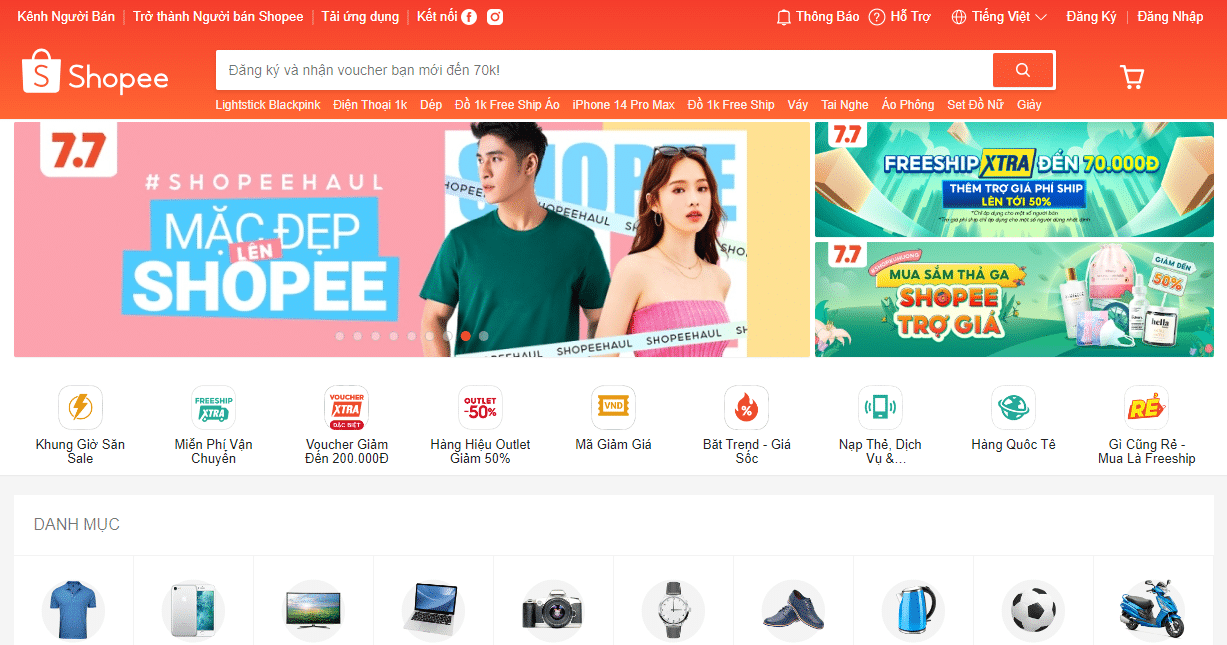This screenshot has width=1227, height=645.
Task: Open the laptop category thumbnail
Action: point(434,608)
